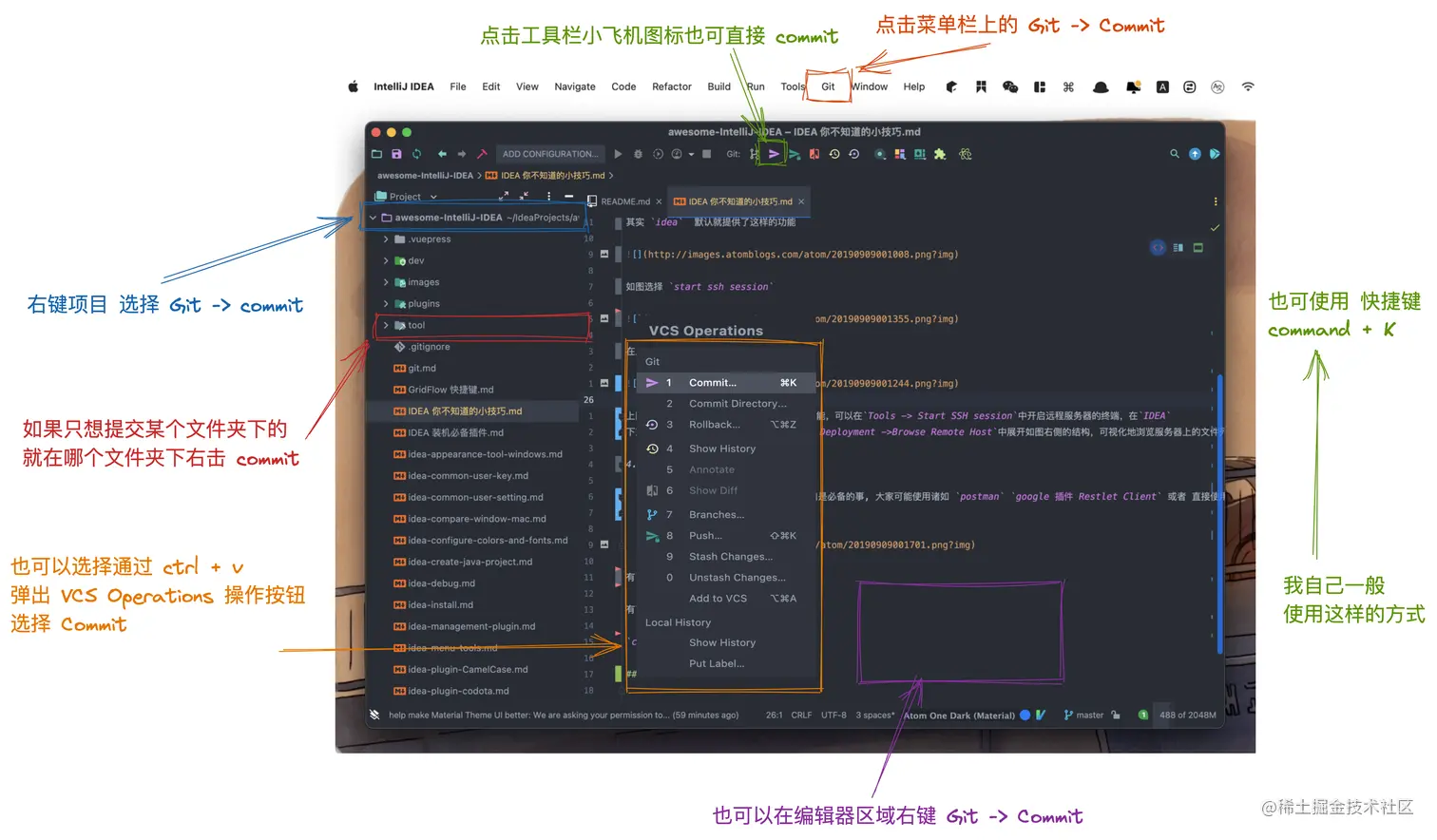Expand the tool folder
The height and width of the screenshot is (840, 1437).
pyautogui.click(x=386, y=325)
